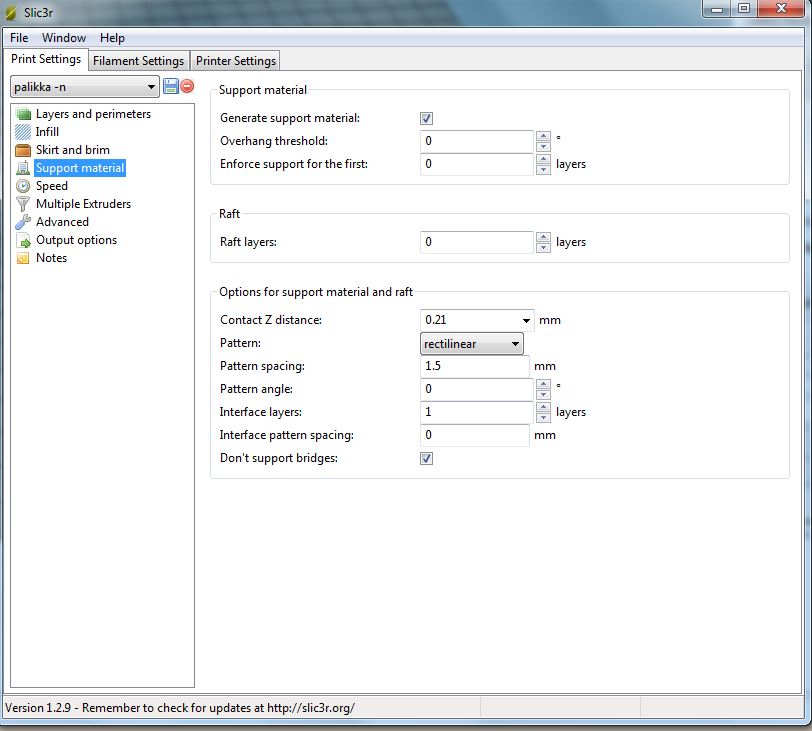Screen dimensions: 812x731
Task: Click the Overhang threshold input field
Action: (477, 141)
